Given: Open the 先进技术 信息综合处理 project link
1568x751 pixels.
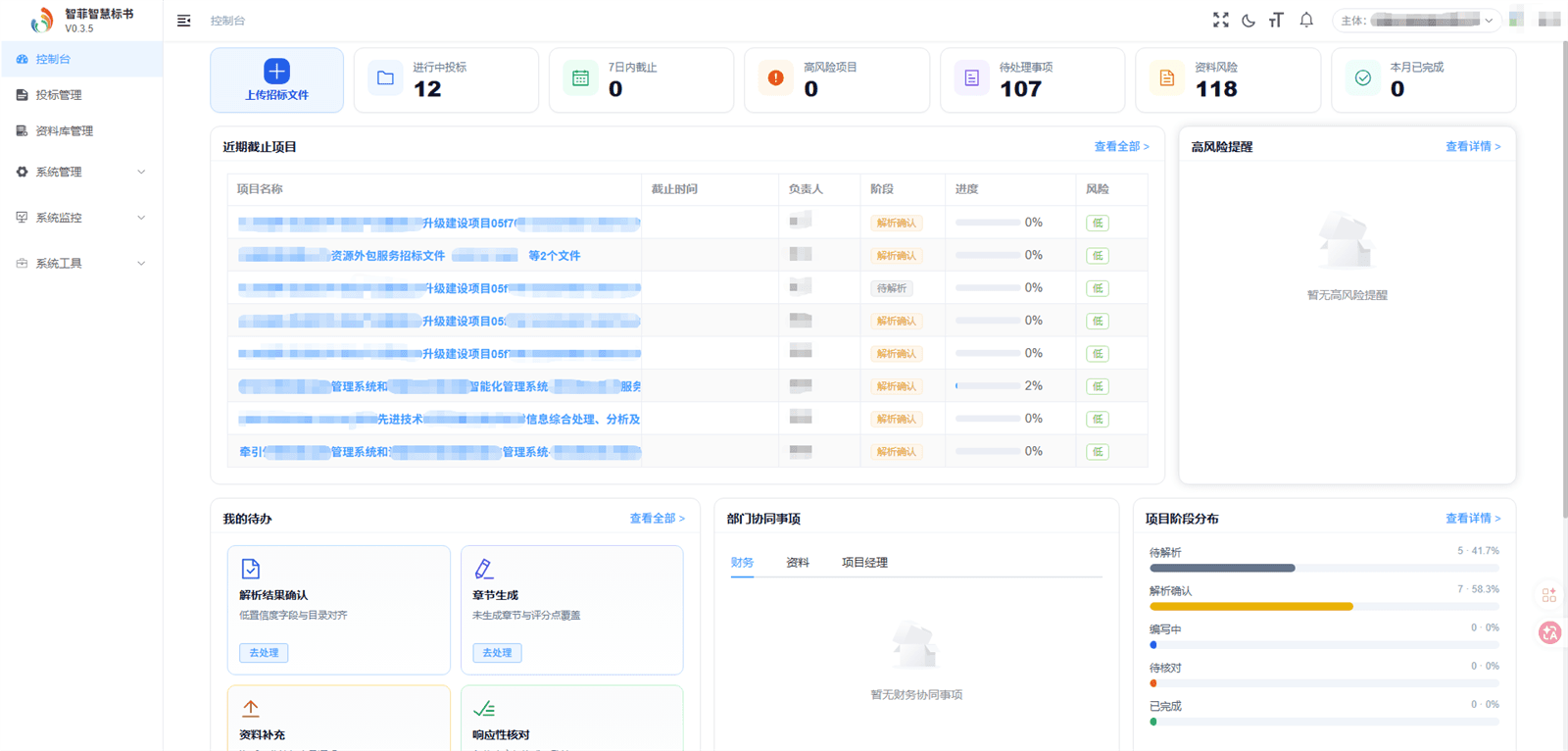Looking at the screenshot, I should pos(439,419).
